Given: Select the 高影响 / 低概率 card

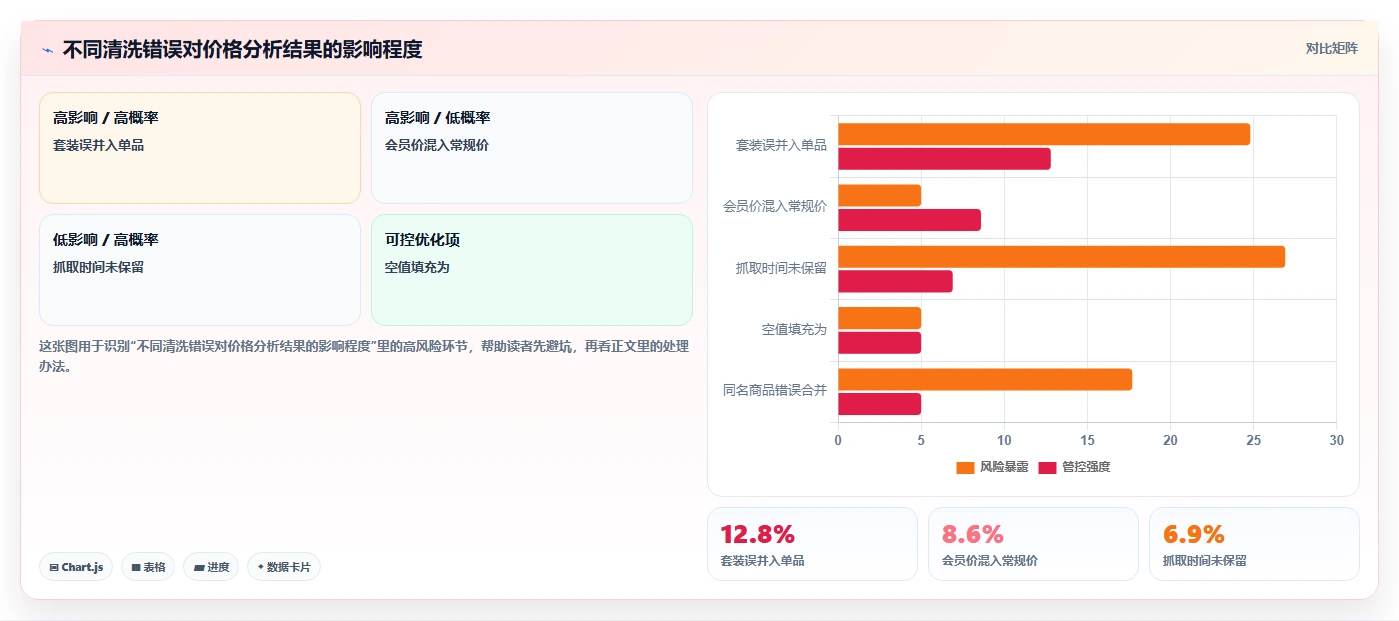Looking at the screenshot, I should click(532, 148).
